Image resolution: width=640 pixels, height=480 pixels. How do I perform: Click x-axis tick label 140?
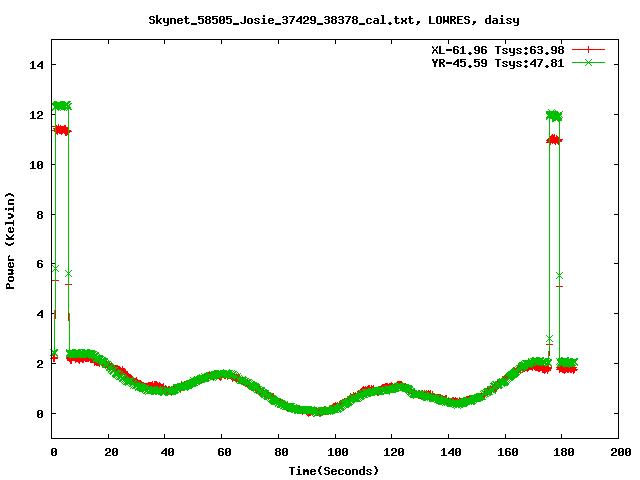451,452
